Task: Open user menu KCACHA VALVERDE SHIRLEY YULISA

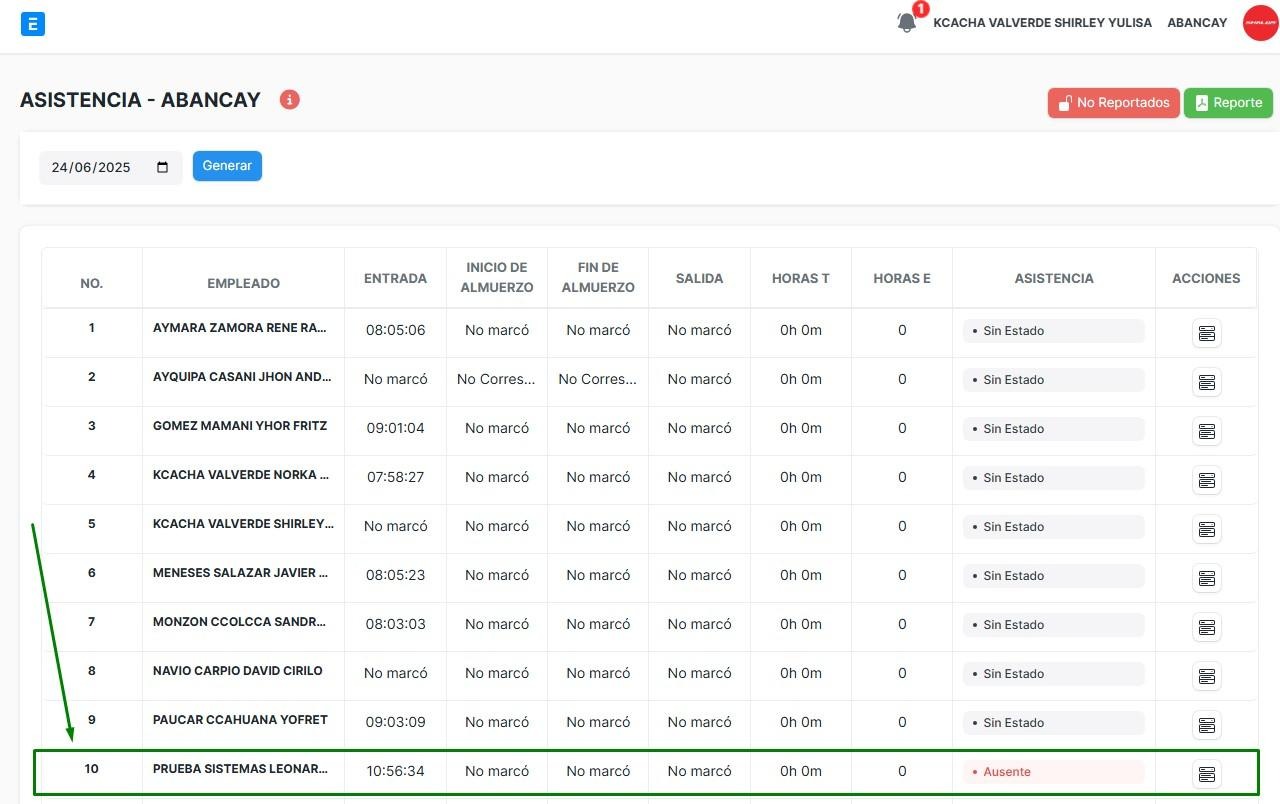Action: click(1042, 23)
